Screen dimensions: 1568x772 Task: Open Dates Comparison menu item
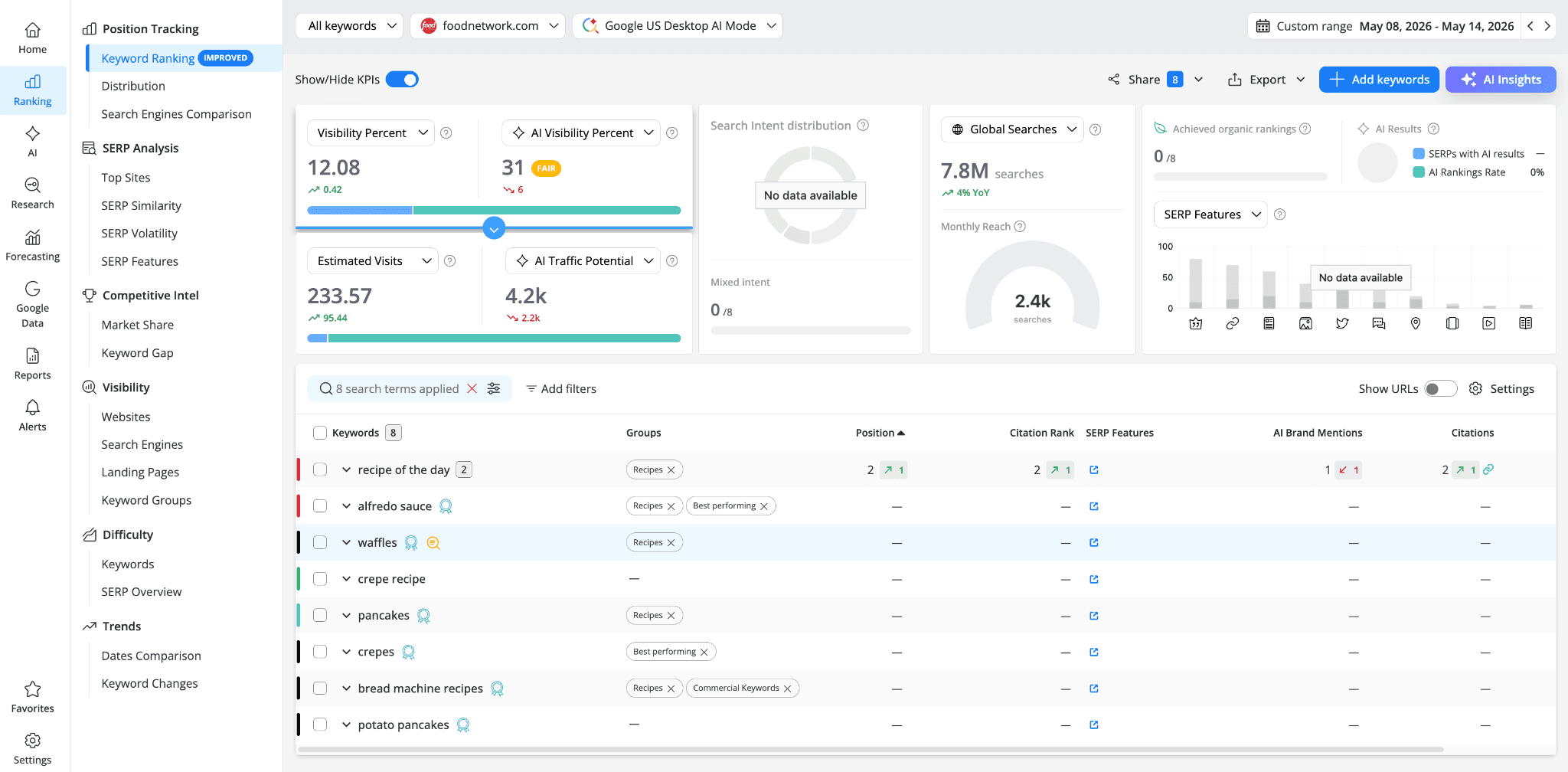pyautogui.click(x=151, y=656)
